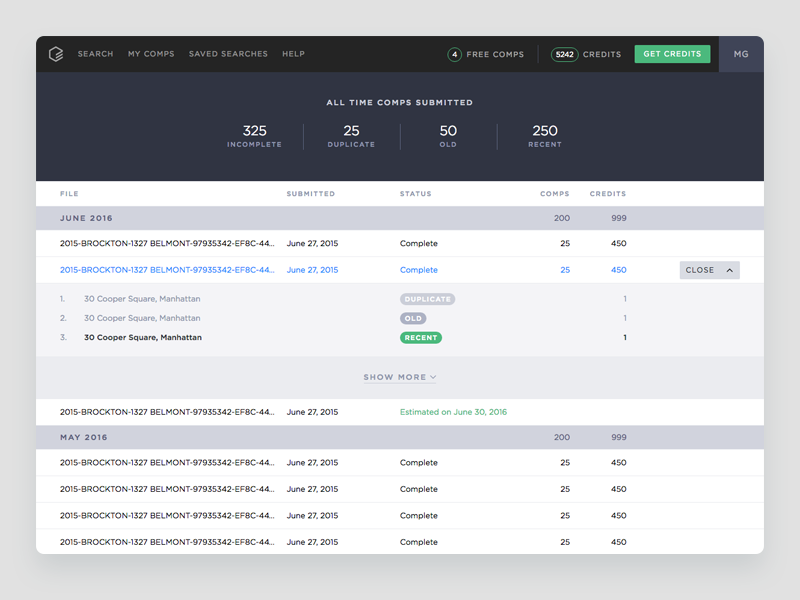
Task: Open the MG user avatar menu
Action: click(x=741, y=54)
